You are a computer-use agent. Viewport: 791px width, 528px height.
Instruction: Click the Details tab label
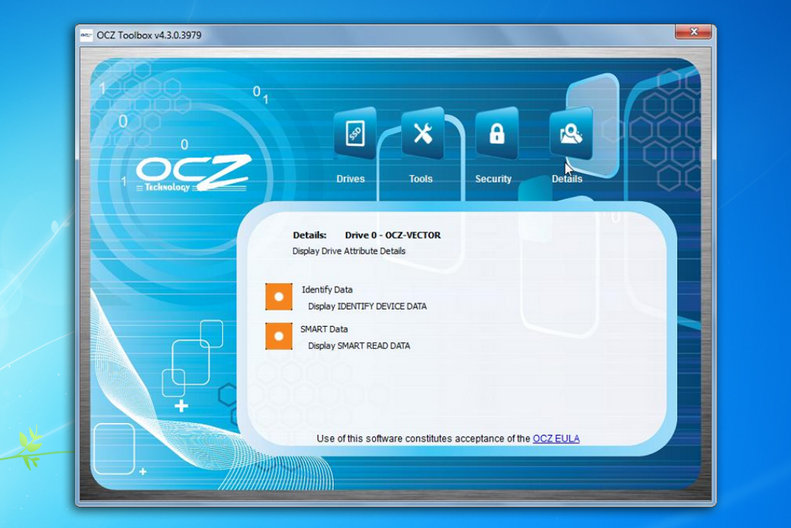[567, 179]
